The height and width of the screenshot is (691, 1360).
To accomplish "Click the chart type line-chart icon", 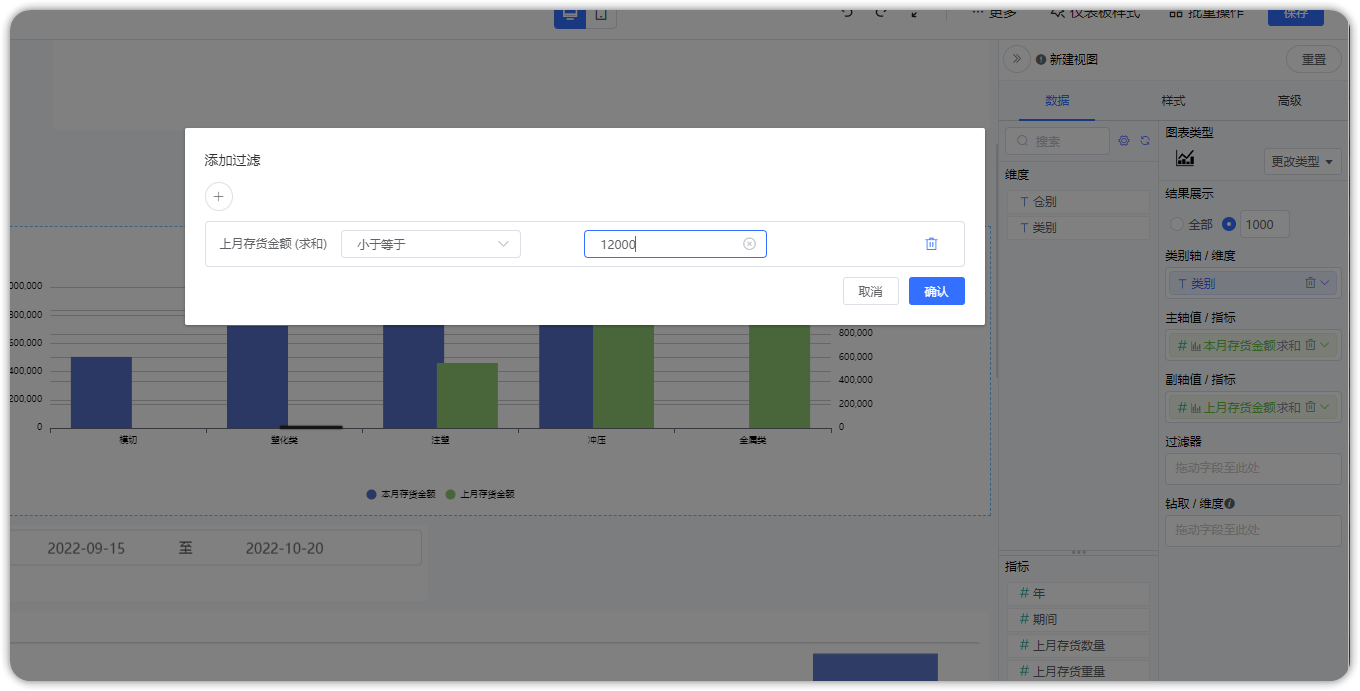I will point(1185,158).
